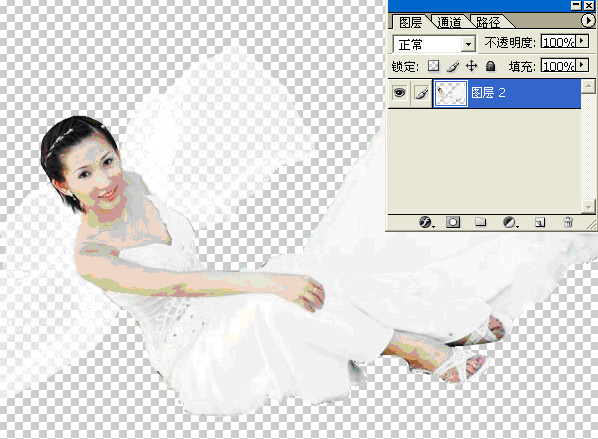Switch to the 路径 tab

coord(488,22)
